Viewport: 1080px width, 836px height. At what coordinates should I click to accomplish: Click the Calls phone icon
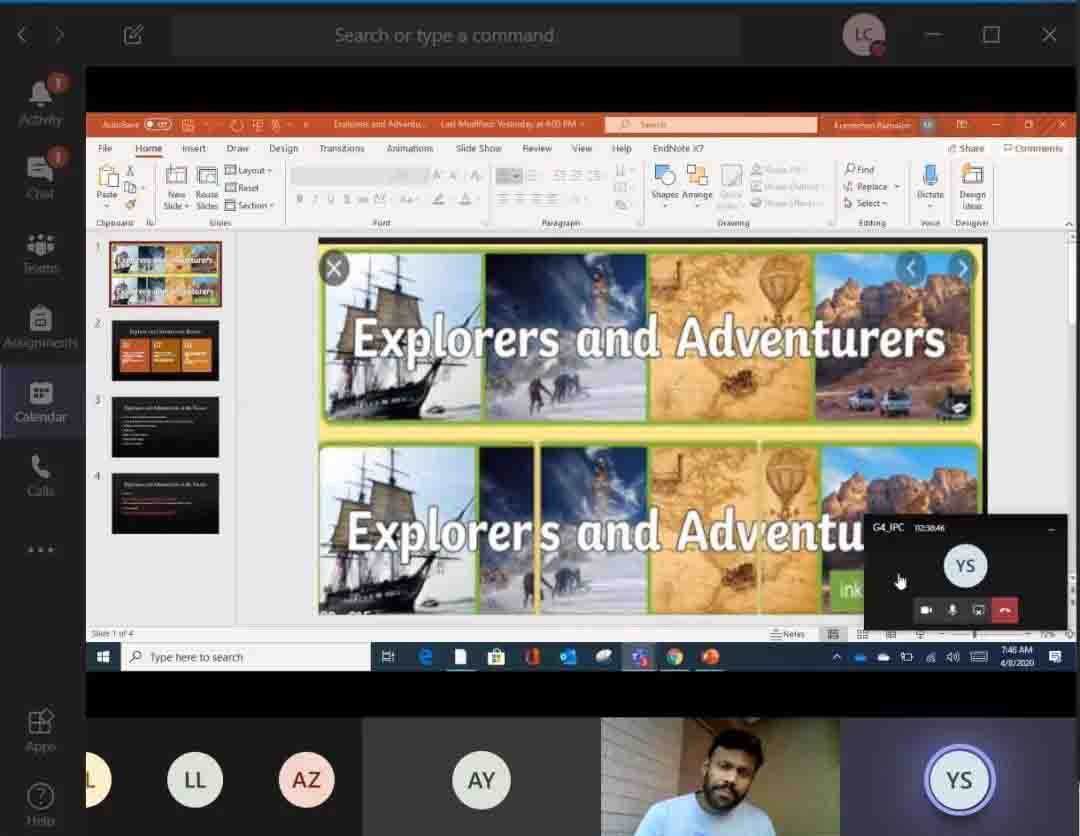pyautogui.click(x=40, y=474)
